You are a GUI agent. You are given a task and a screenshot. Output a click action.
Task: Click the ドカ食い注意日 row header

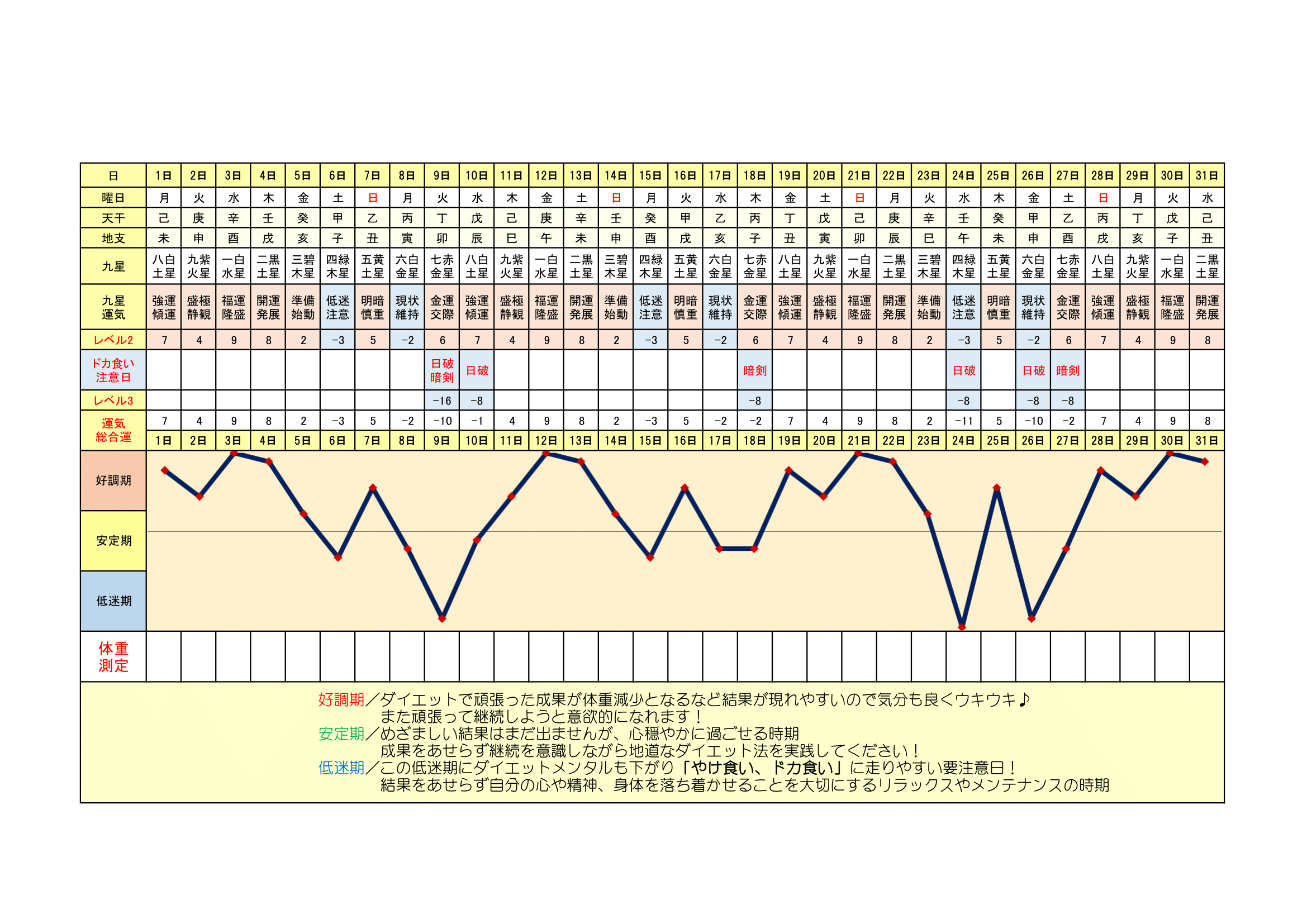point(113,370)
